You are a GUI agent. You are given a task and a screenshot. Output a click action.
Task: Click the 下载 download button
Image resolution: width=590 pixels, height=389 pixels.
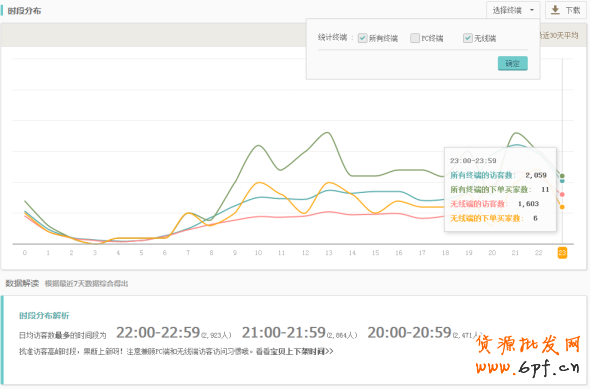click(566, 10)
